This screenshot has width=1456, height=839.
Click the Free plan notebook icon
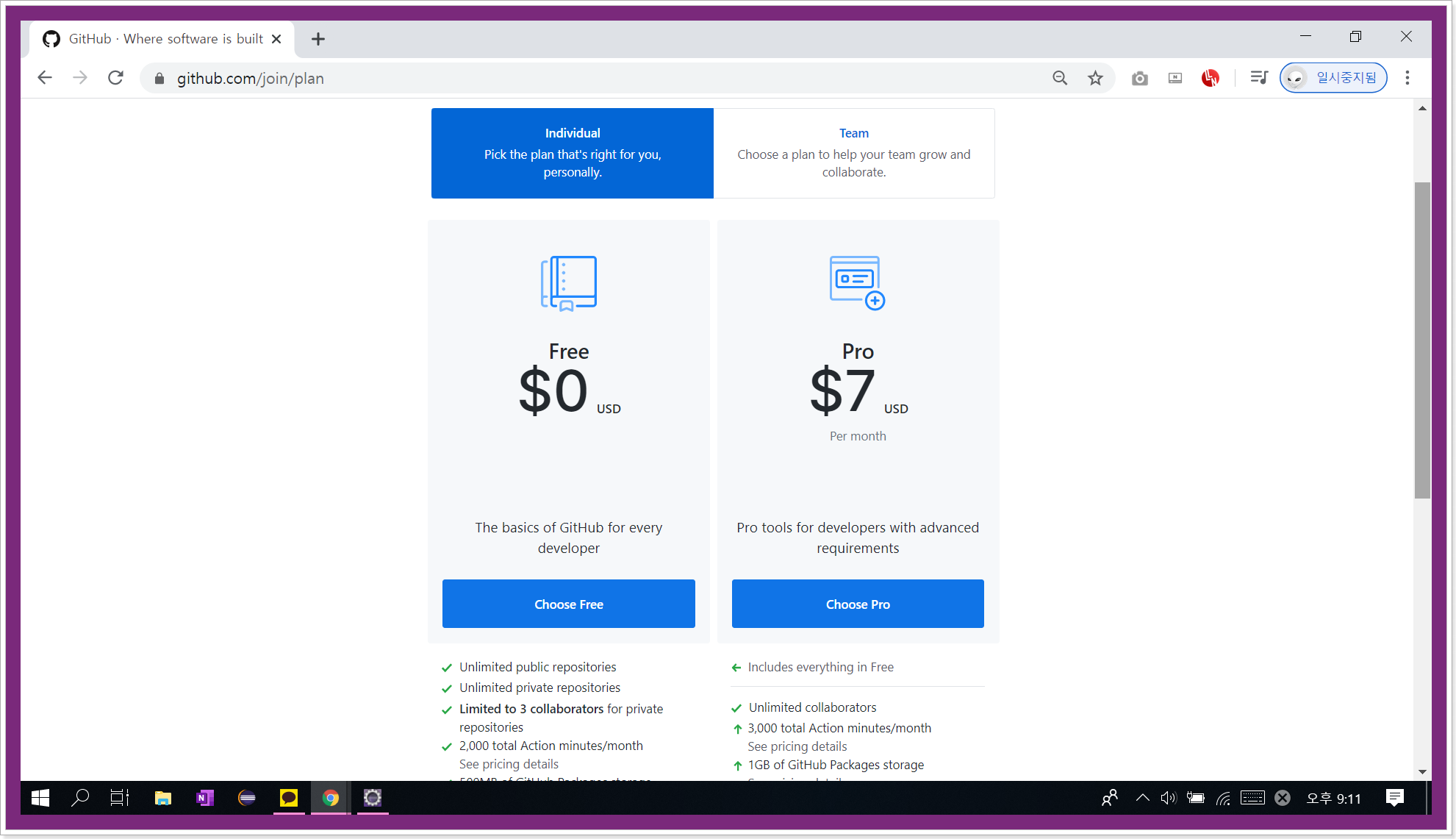click(x=568, y=283)
